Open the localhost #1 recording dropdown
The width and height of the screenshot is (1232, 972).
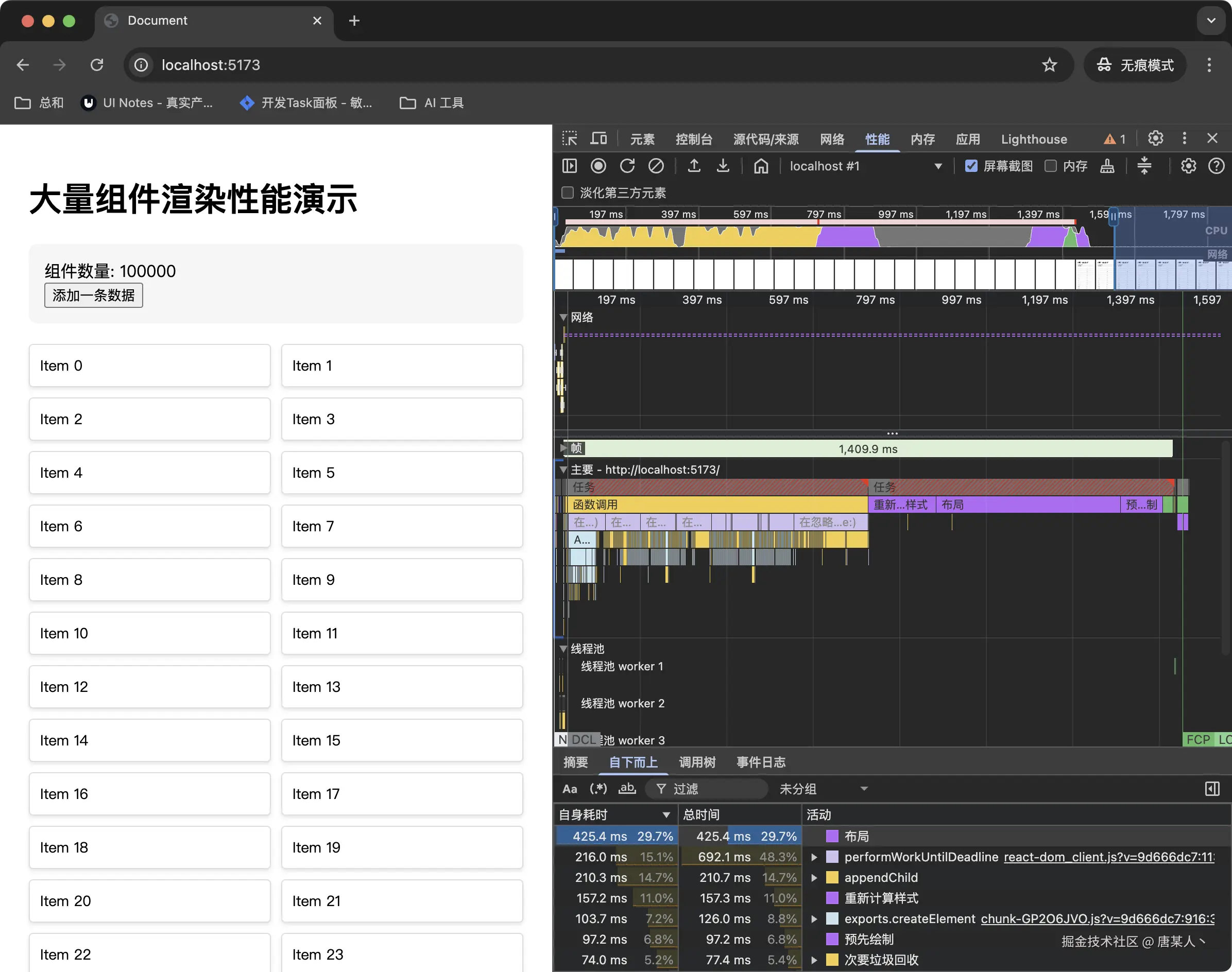938,166
